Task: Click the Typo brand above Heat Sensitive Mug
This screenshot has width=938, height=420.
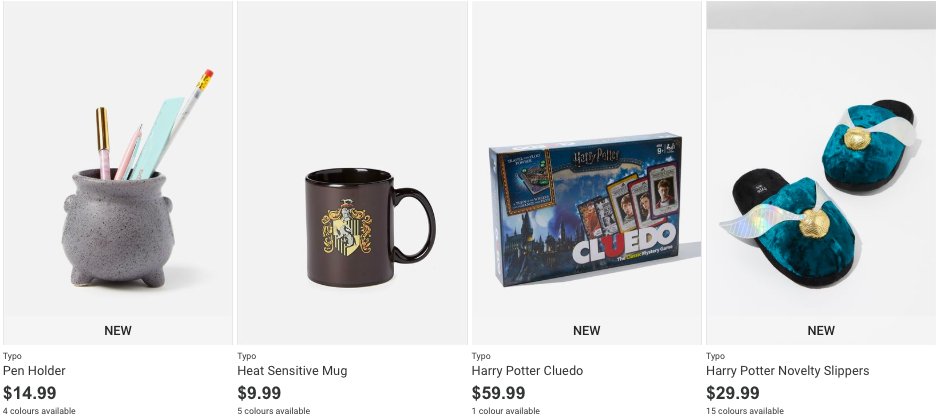Action: point(246,356)
